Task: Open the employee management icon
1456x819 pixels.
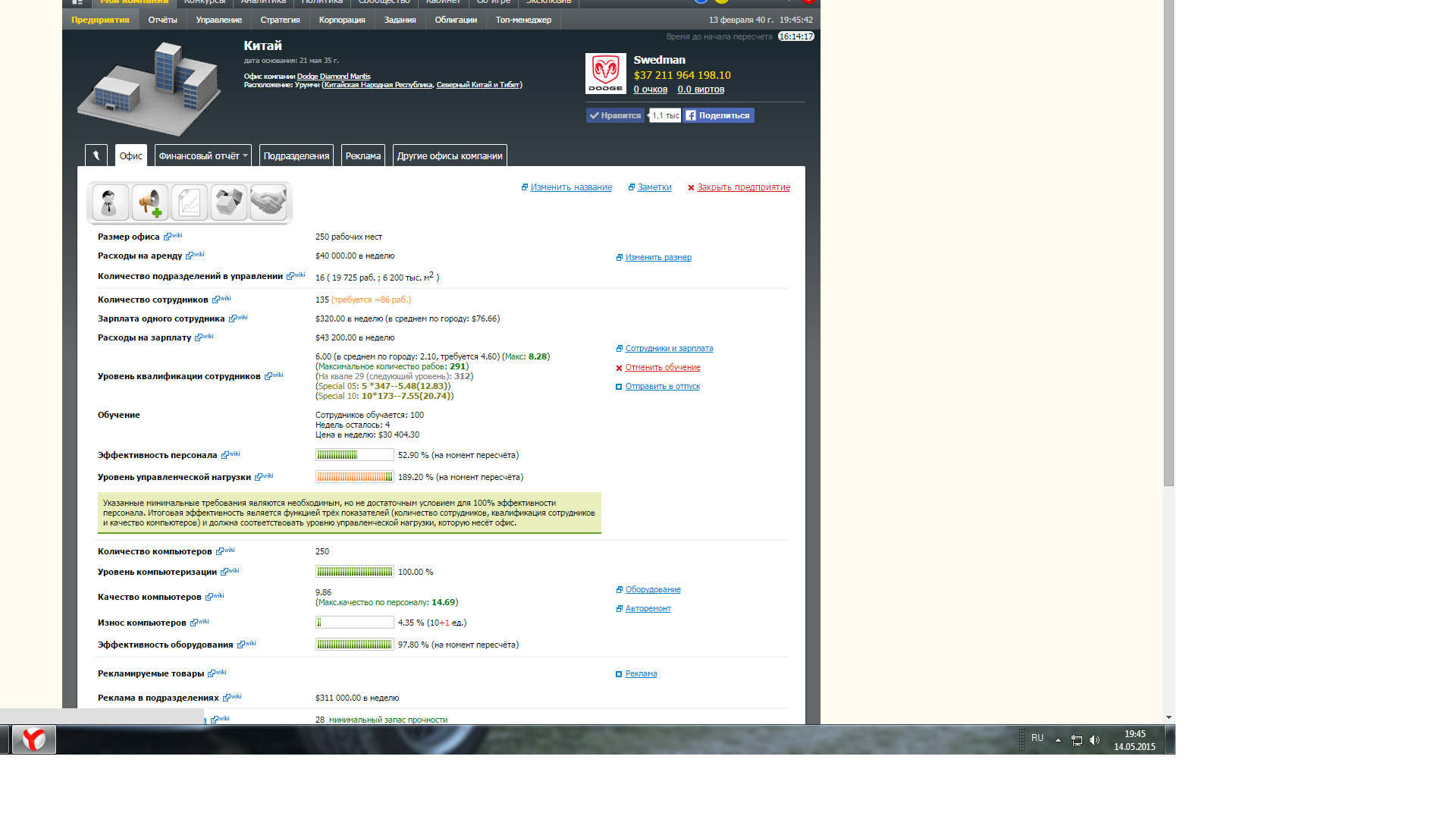Action: tap(110, 202)
